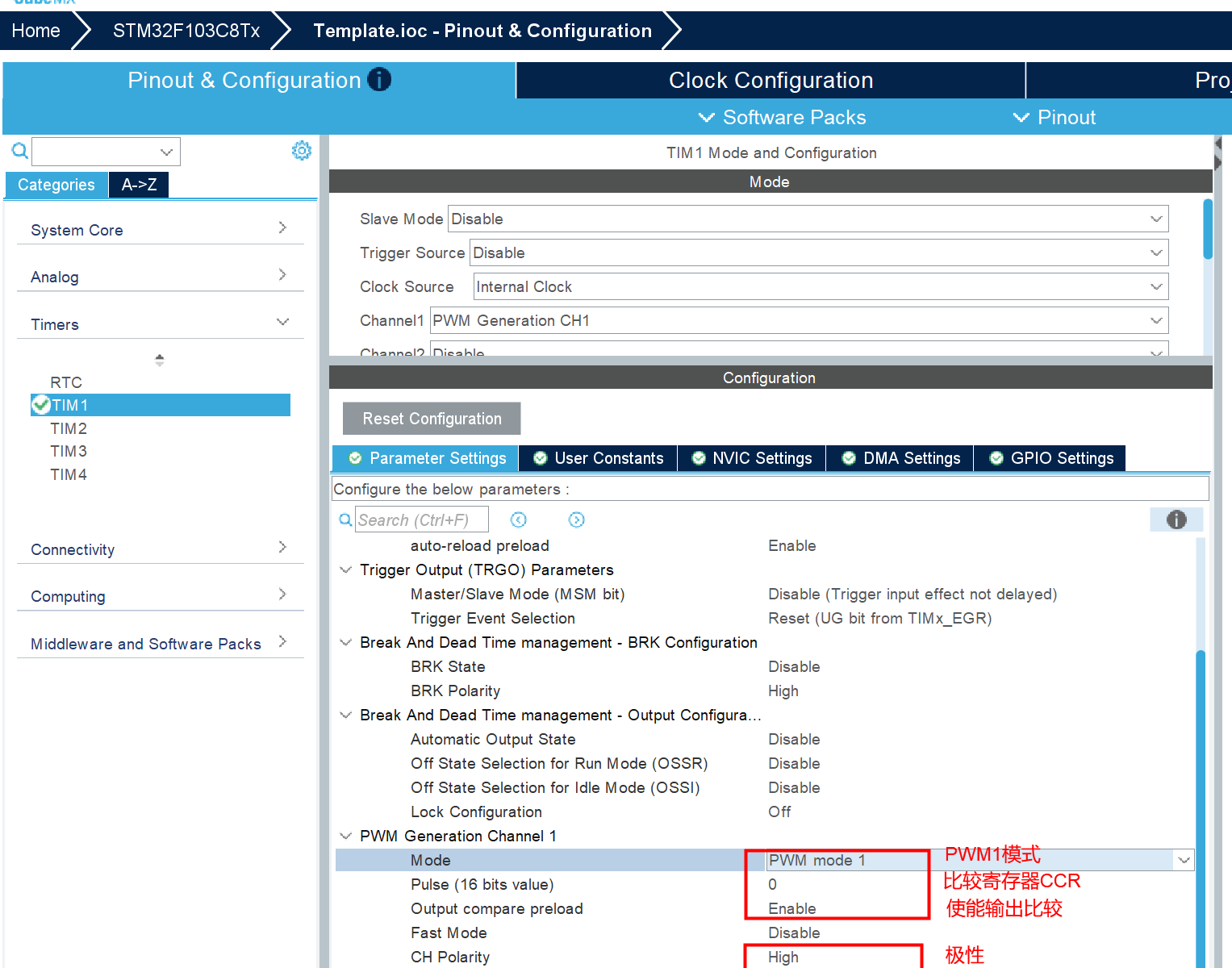Viewport: 1232px width, 968px height.
Task: Go to the next search result arrow icon
Action: pyautogui.click(x=576, y=519)
